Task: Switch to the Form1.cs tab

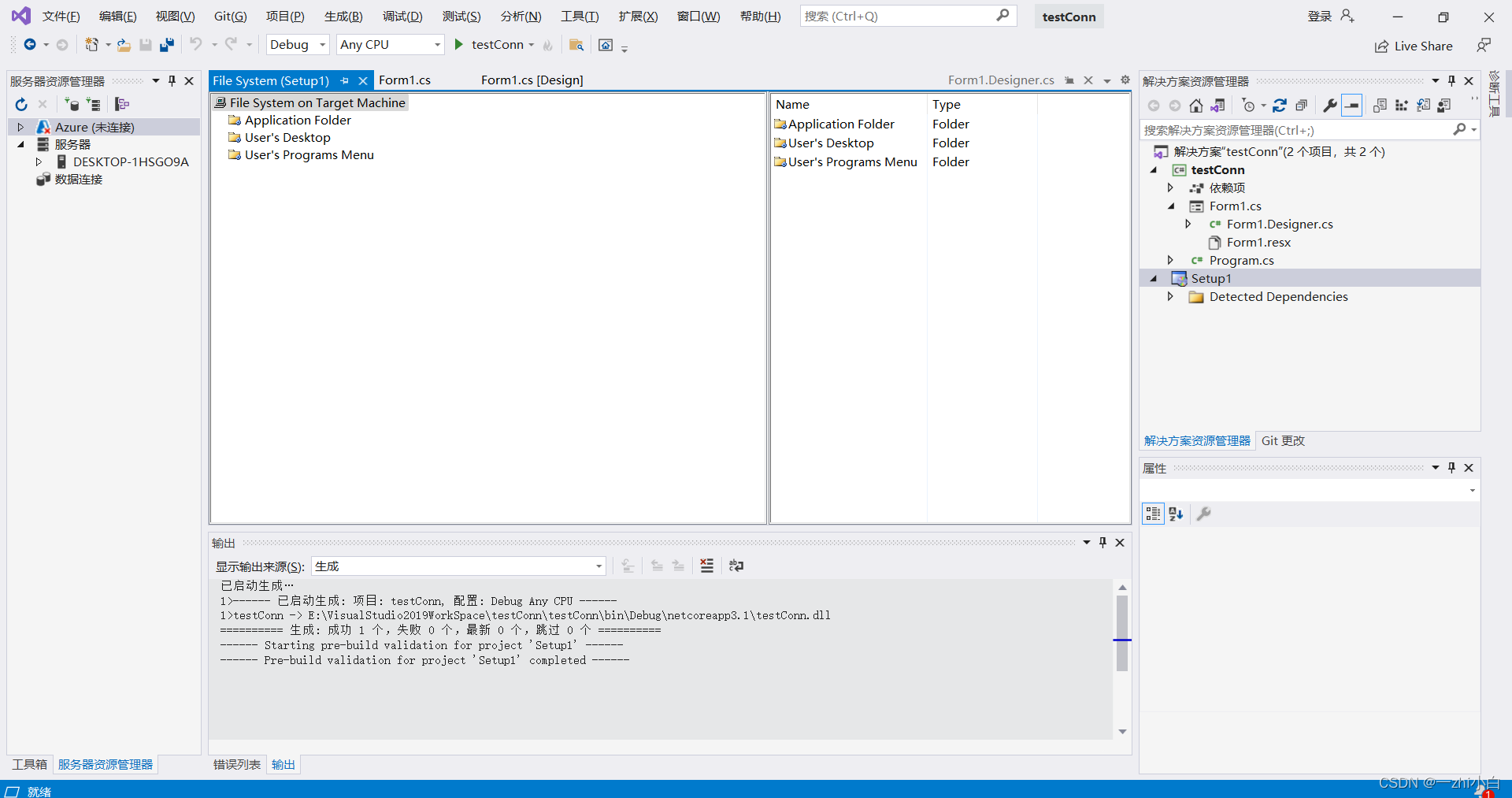Action: pyautogui.click(x=405, y=80)
